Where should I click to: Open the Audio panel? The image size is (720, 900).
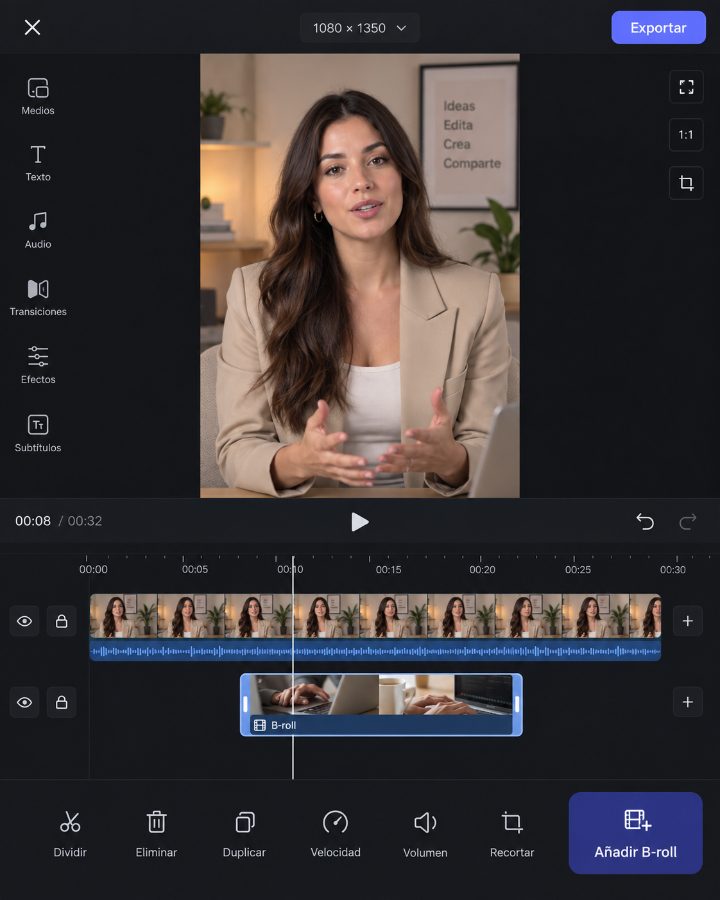coord(38,230)
